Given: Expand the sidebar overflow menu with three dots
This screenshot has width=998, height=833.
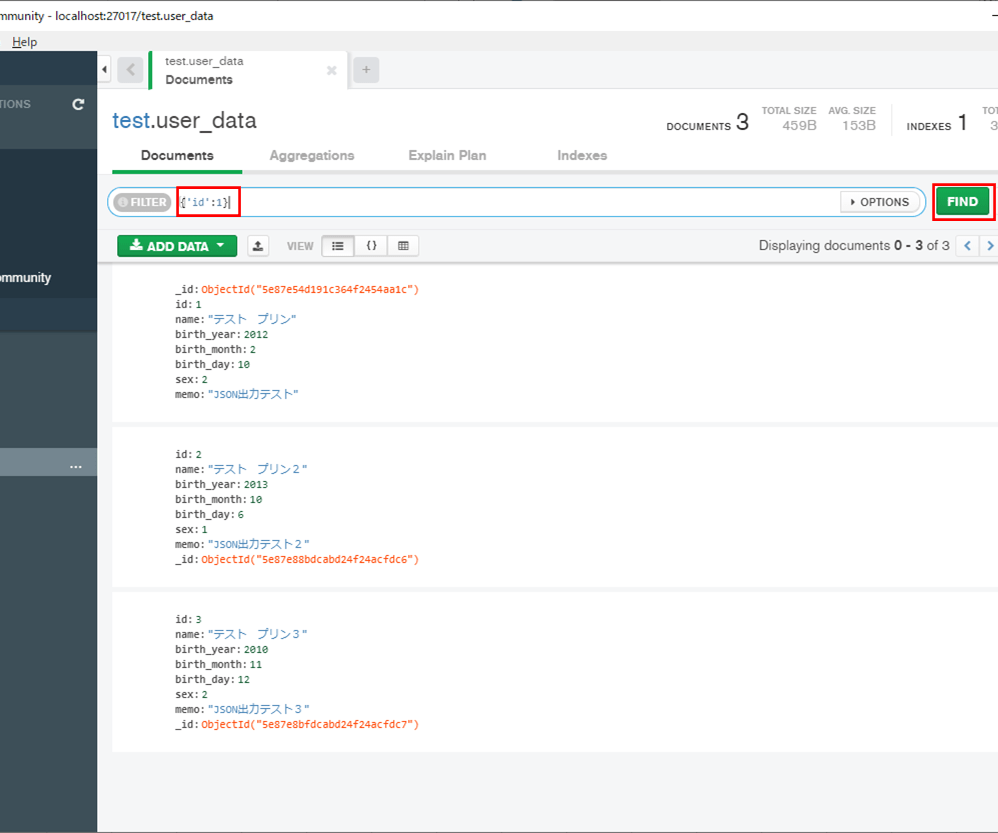Looking at the screenshot, I should point(76,465).
